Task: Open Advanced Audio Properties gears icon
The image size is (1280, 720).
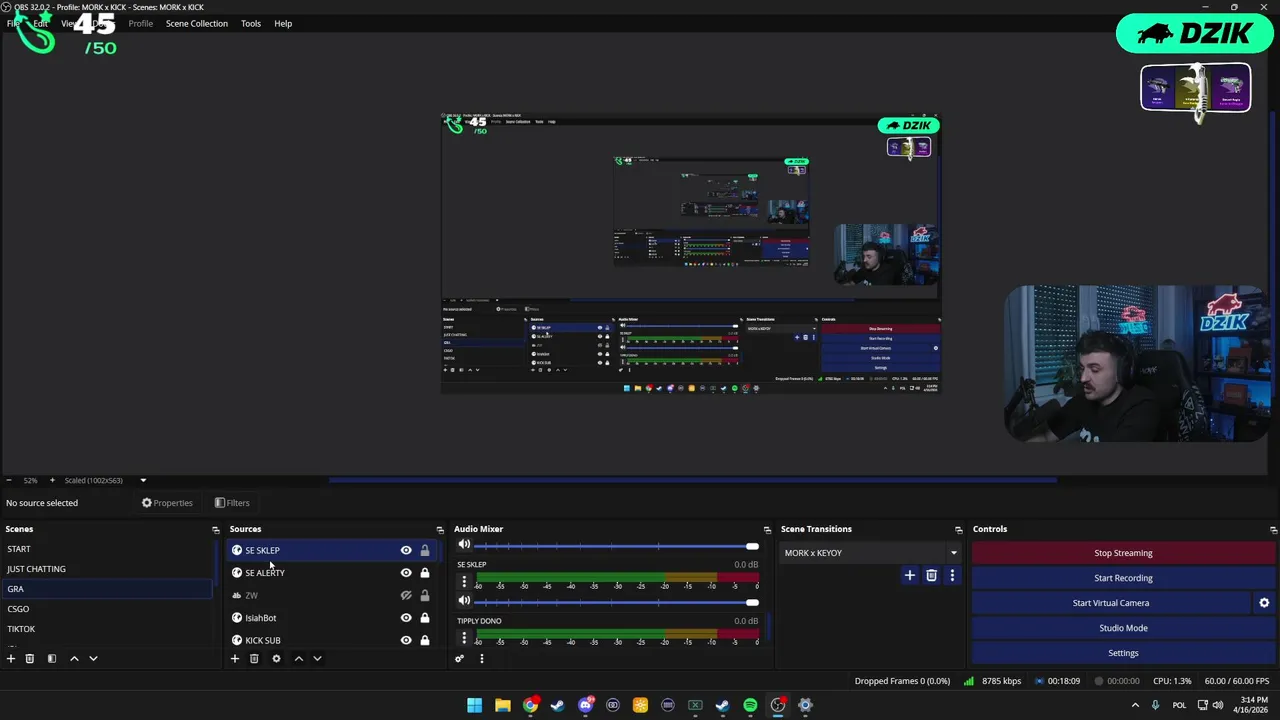Action: point(459,659)
